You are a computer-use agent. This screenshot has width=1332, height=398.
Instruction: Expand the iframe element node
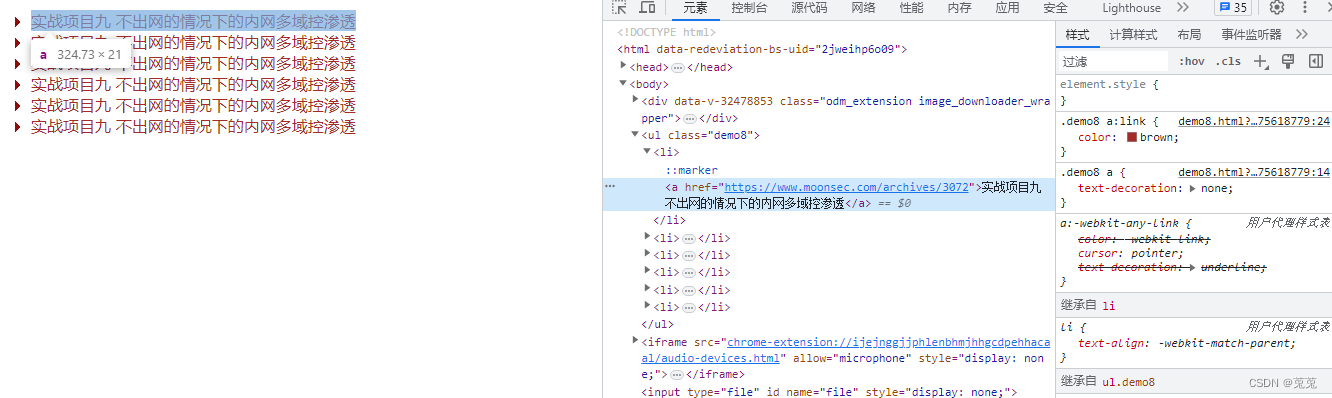pyautogui.click(x=635, y=341)
